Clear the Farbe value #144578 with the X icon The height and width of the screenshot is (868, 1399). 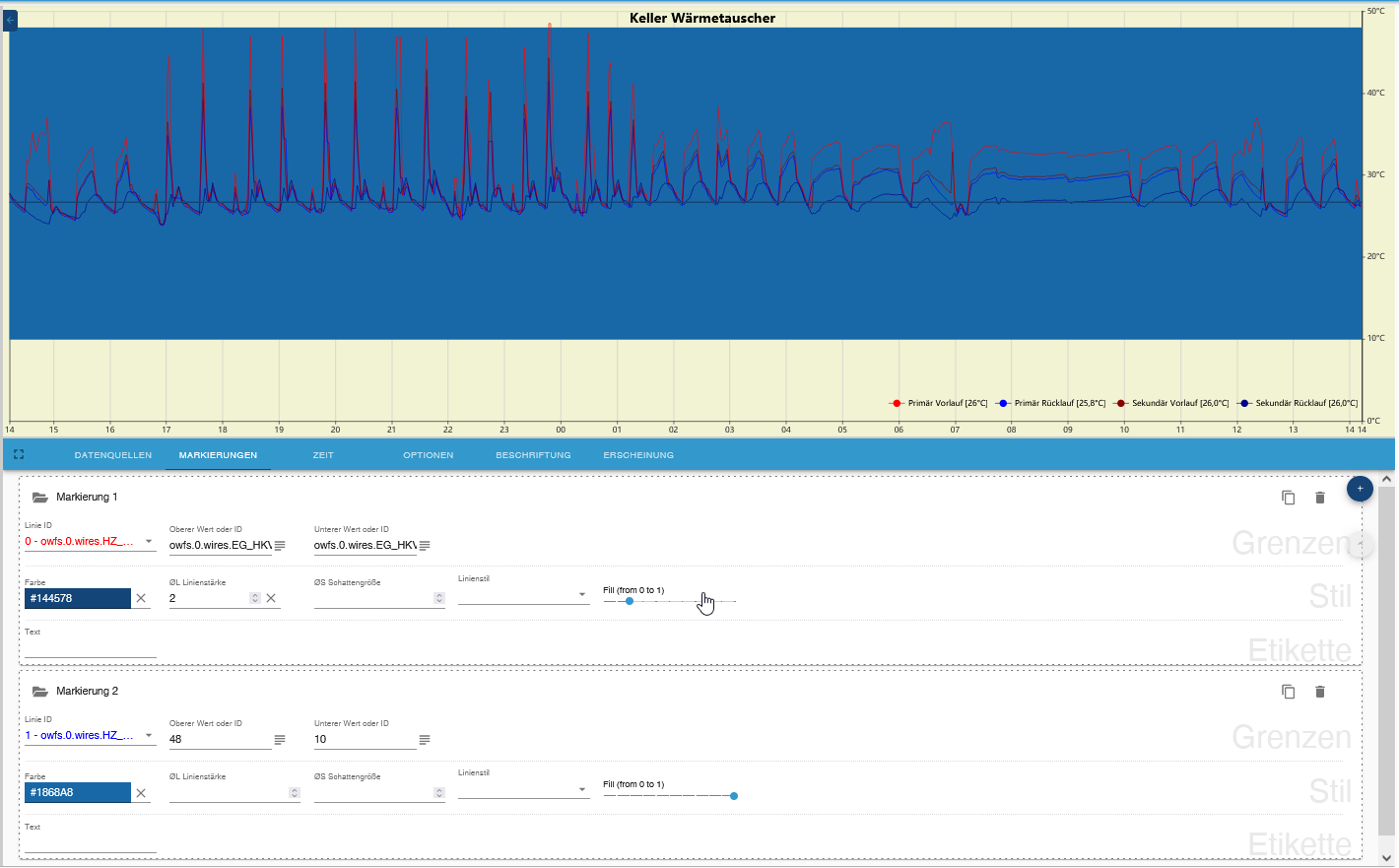142,598
